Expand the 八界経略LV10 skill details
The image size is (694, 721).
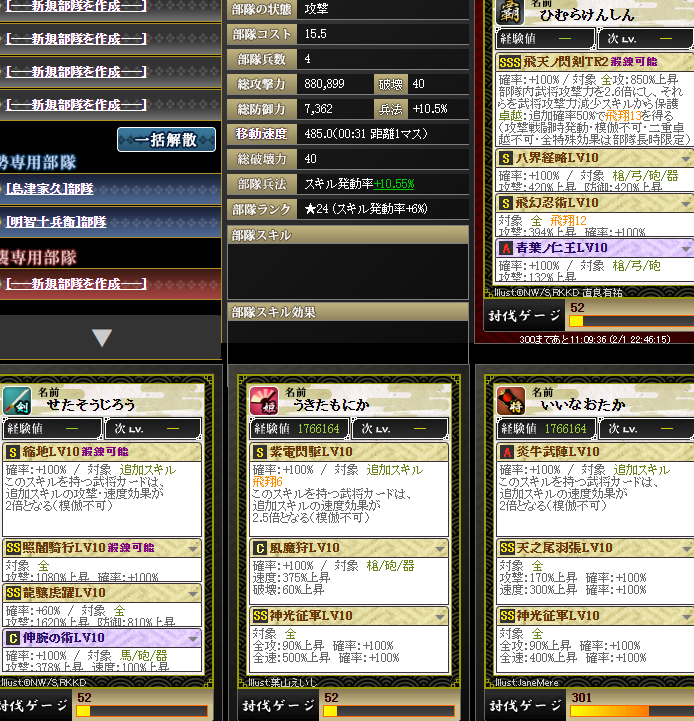(686, 159)
